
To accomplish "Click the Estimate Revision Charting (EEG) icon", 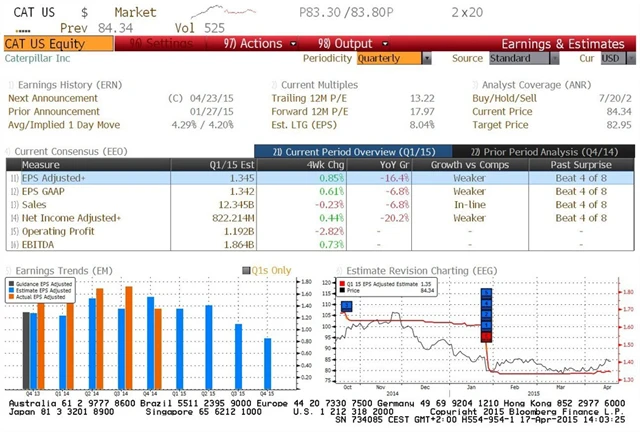I will coord(339,269).
